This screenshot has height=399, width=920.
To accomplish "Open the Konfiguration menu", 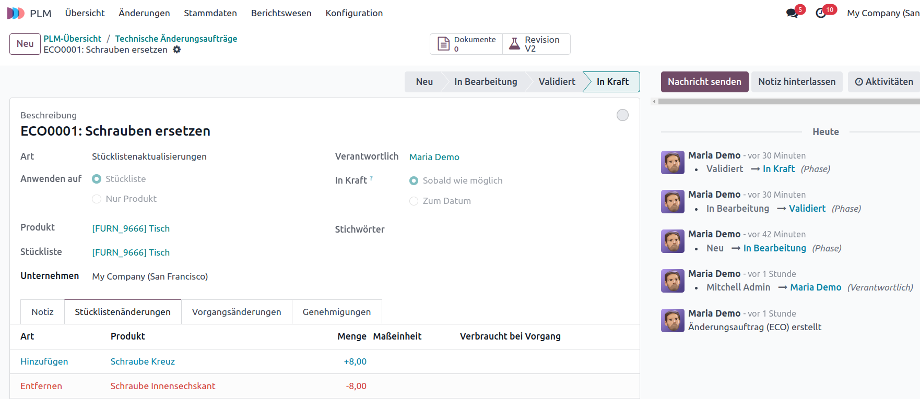I will point(354,13).
